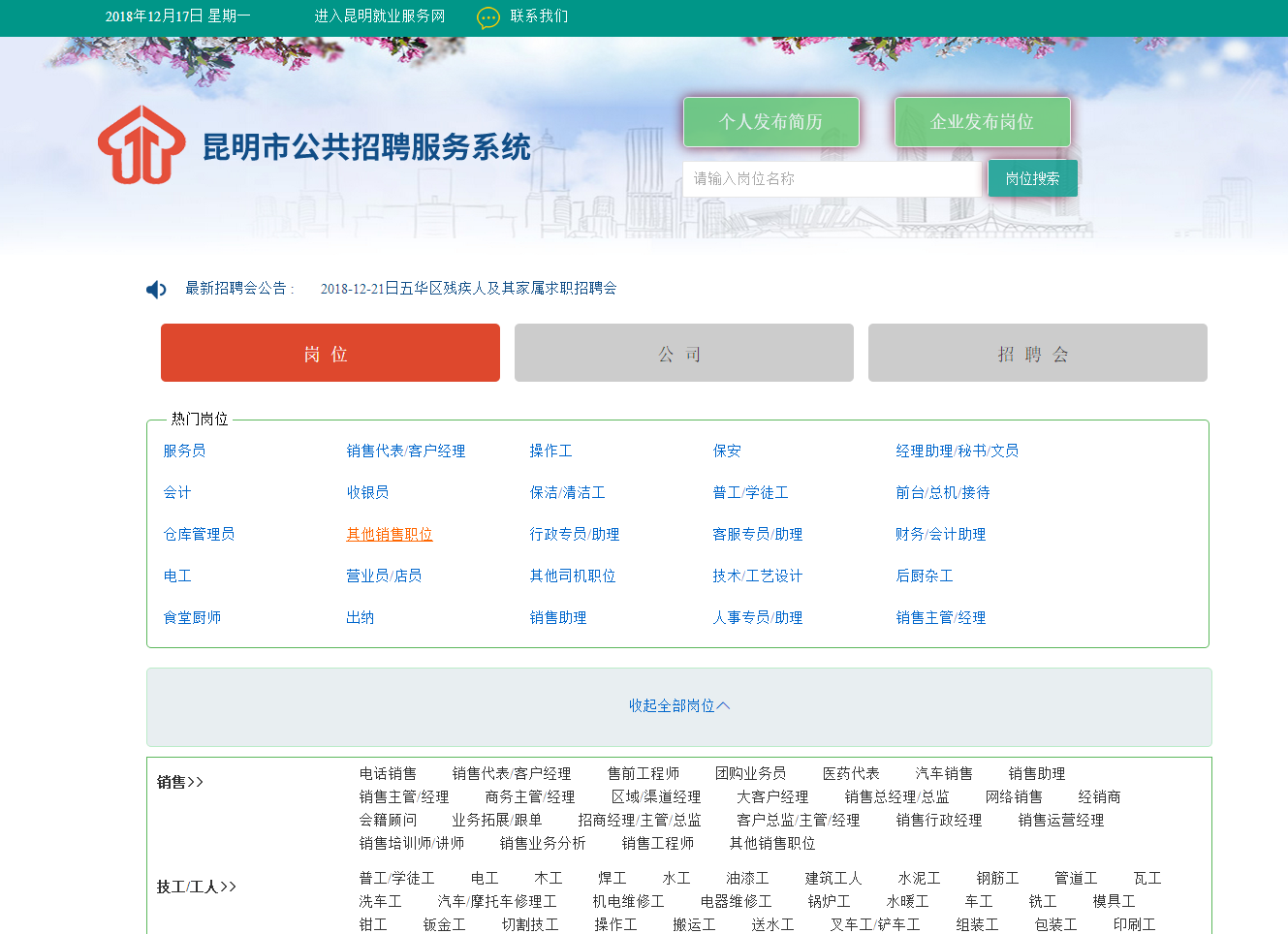Viewport: 1288px width, 934px height.
Task: Click the highlighted 其他销售职位 link
Action: (x=389, y=534)
